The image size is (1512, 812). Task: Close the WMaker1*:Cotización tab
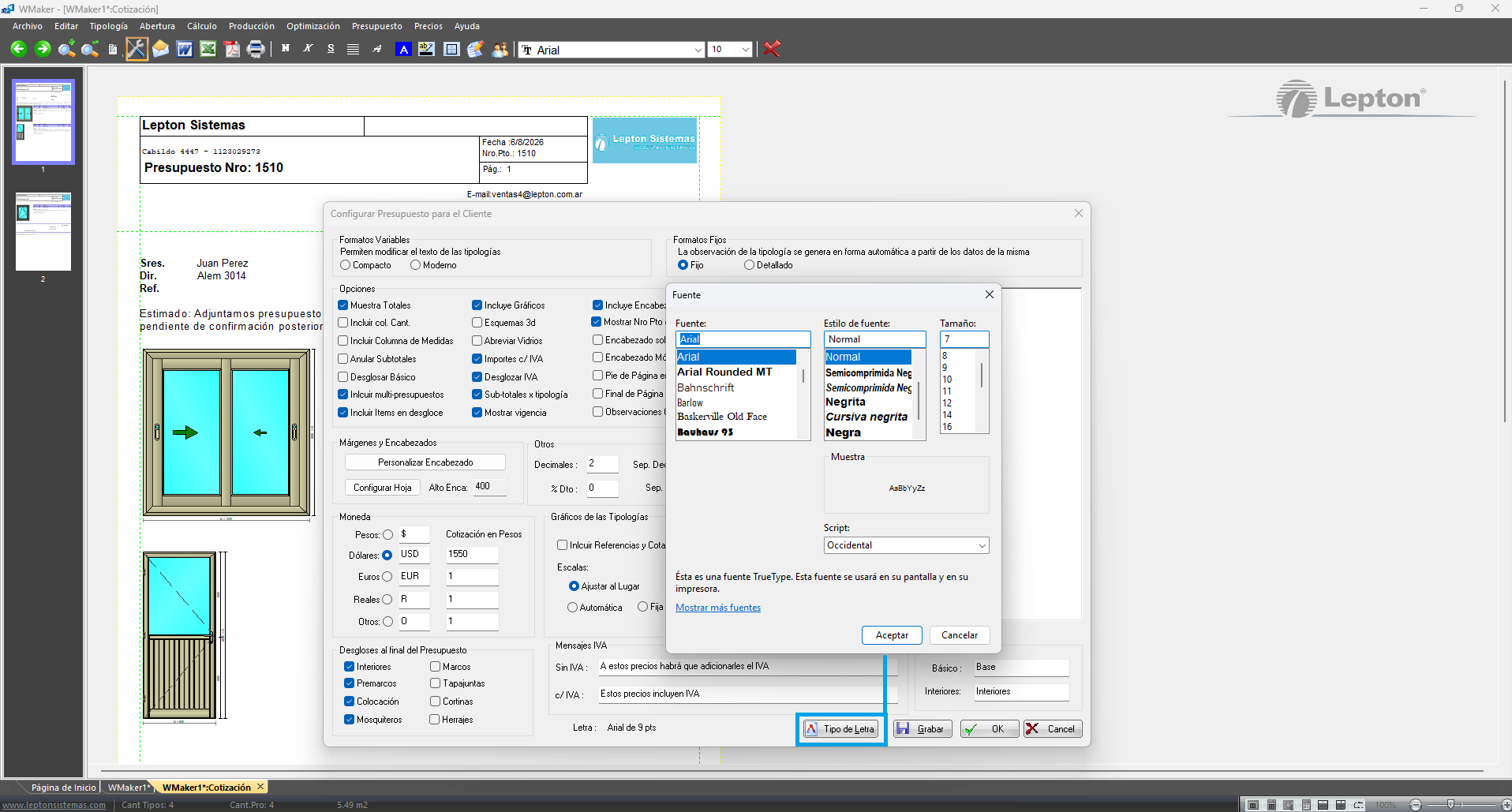point(260,787)
